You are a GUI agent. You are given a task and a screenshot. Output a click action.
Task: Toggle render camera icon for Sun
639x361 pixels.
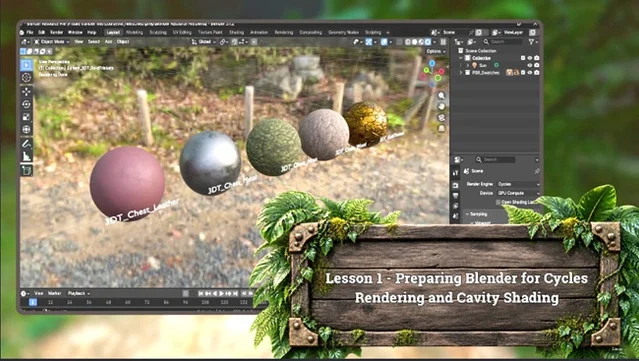point(537,65)
